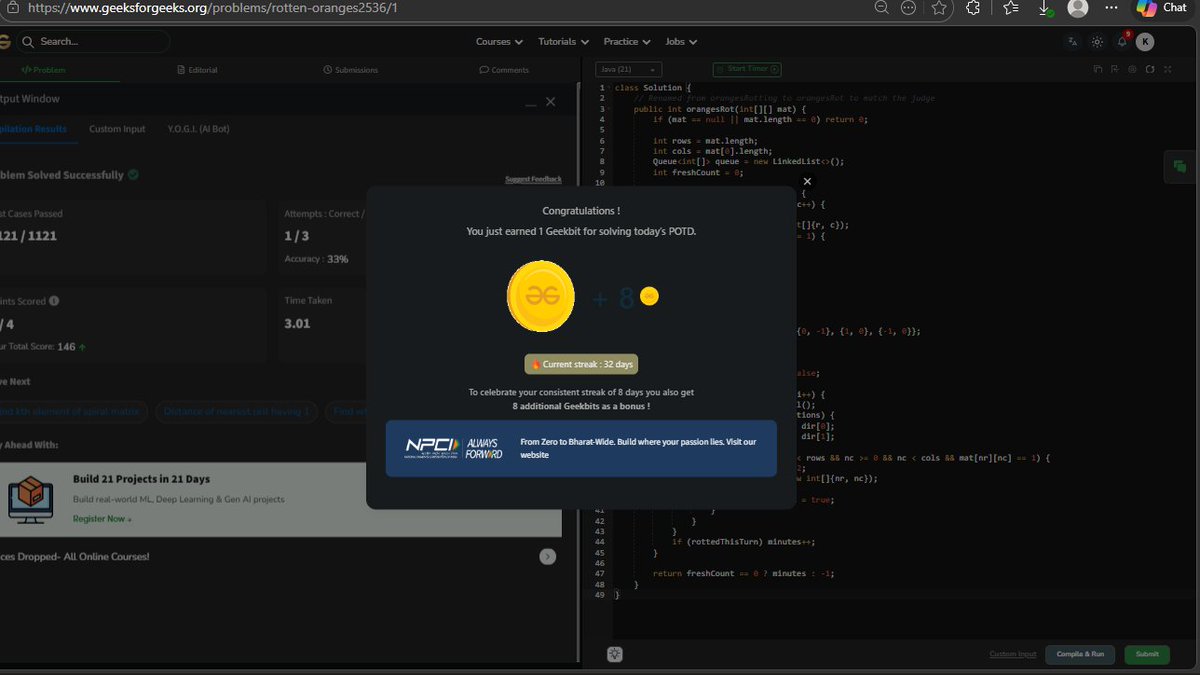Select the Compilation Results tab
The width and height of the screenshot is (1200, 675).
[x=34, y=129]
